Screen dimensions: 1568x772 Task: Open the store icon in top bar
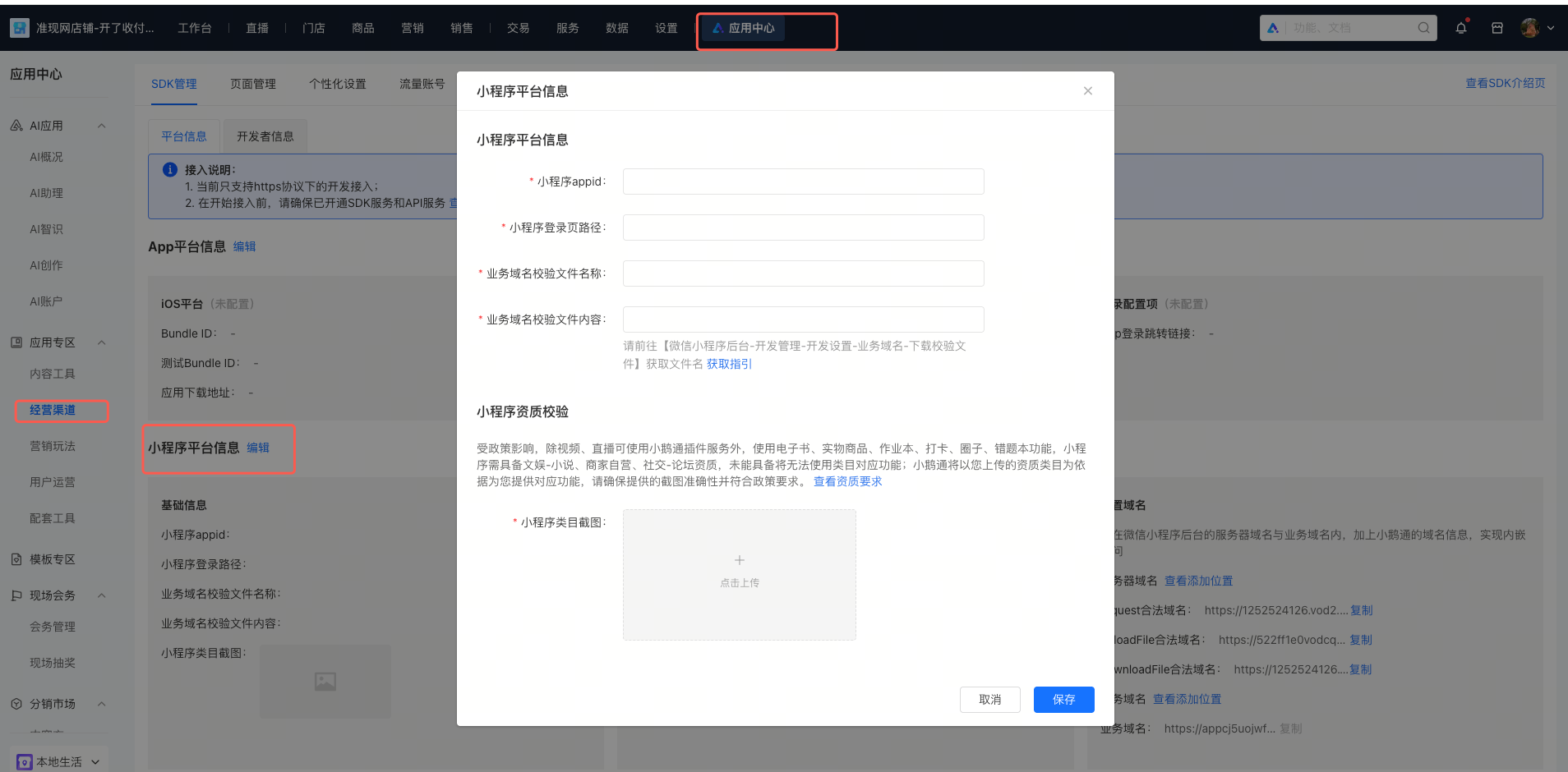(1497, 28)
